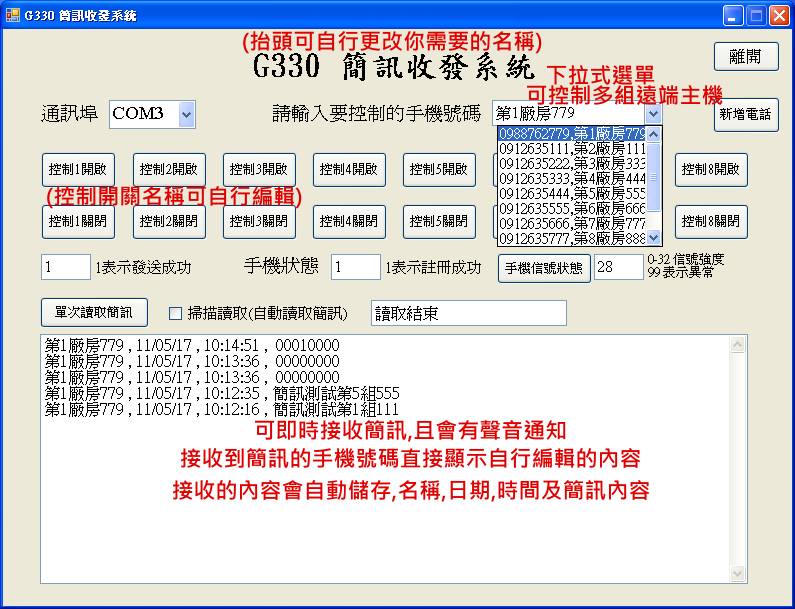Click the G330 application icon in title bar
The width and height of the screenshot is (795, 609).
point(13,15)
